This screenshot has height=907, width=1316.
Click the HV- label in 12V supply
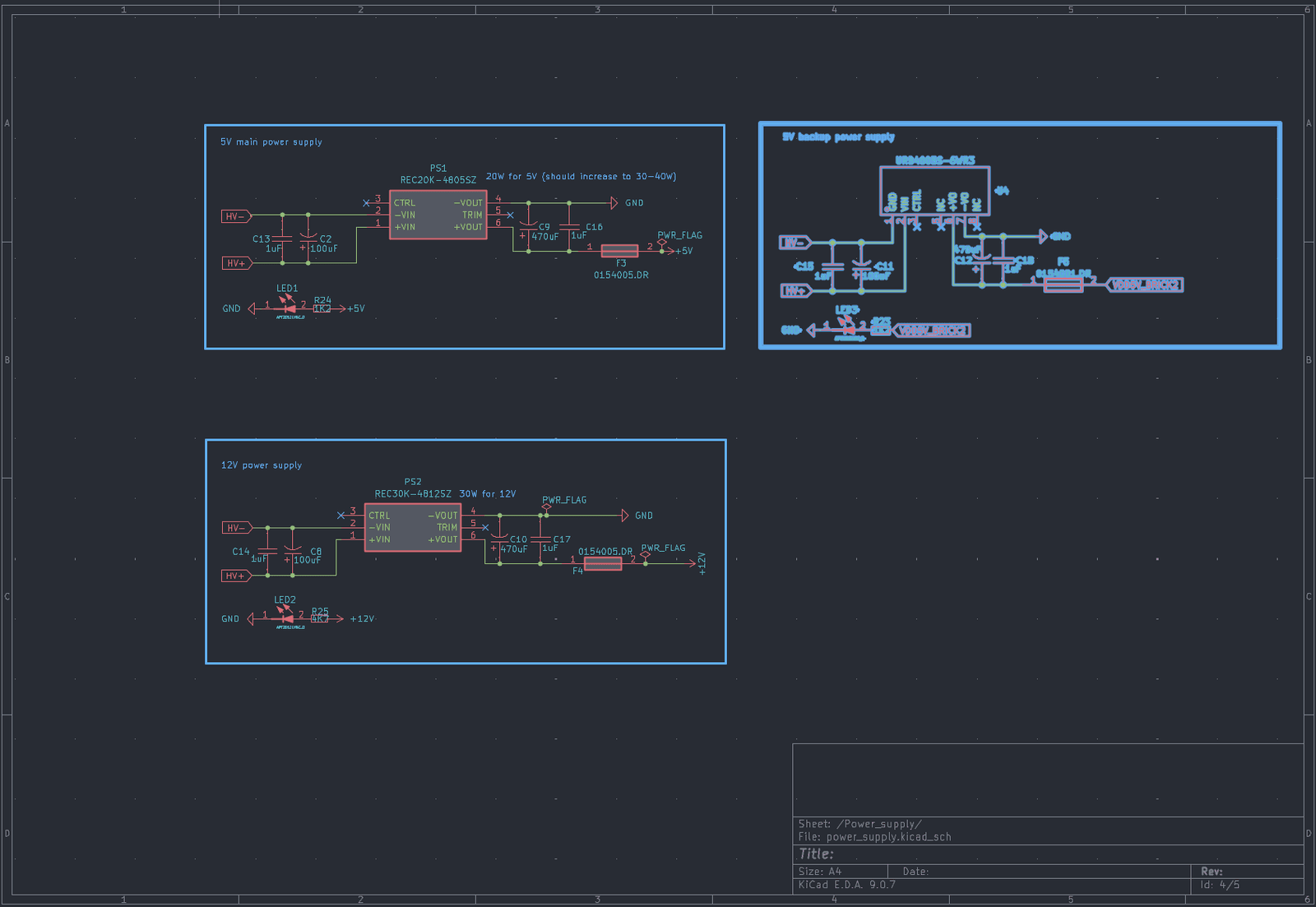tap(237, 528)
